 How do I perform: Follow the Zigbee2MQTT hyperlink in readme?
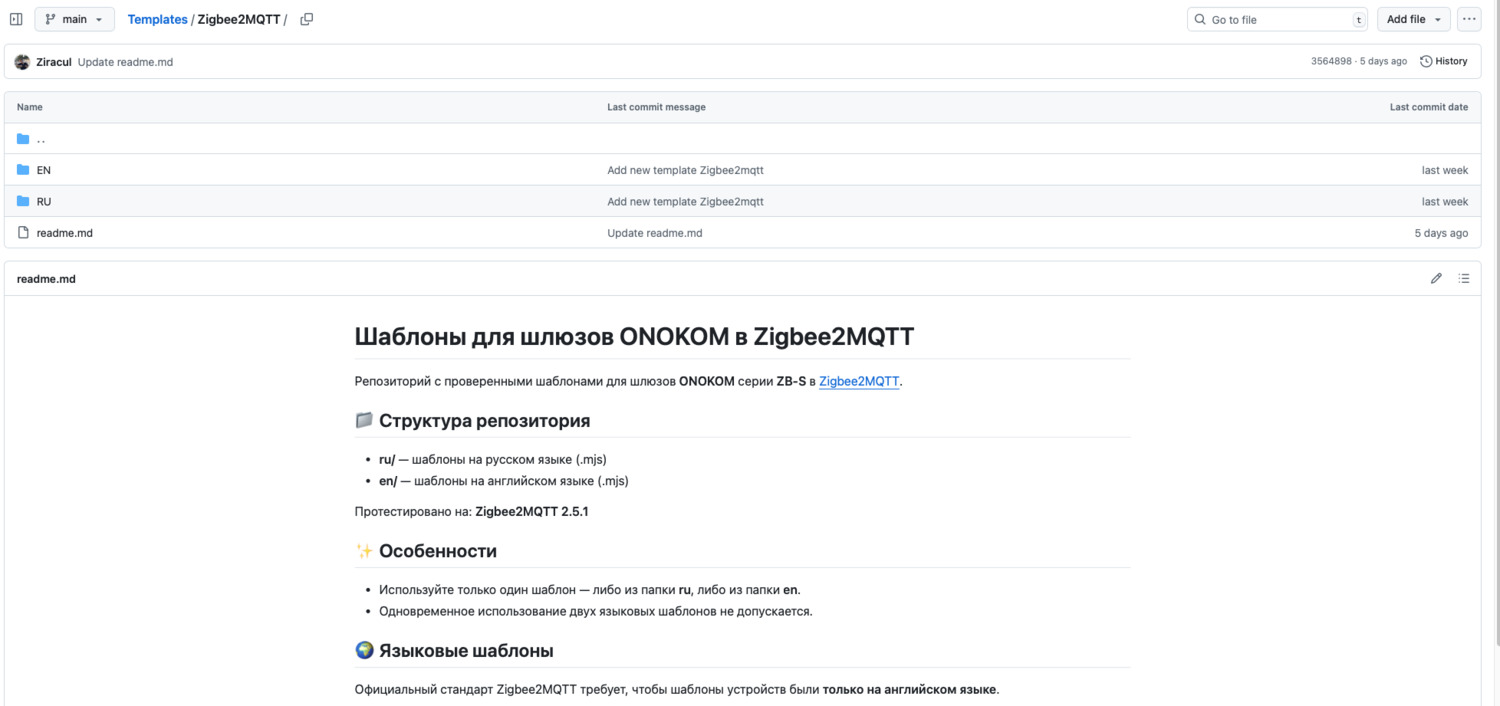[x=859, y=381]
